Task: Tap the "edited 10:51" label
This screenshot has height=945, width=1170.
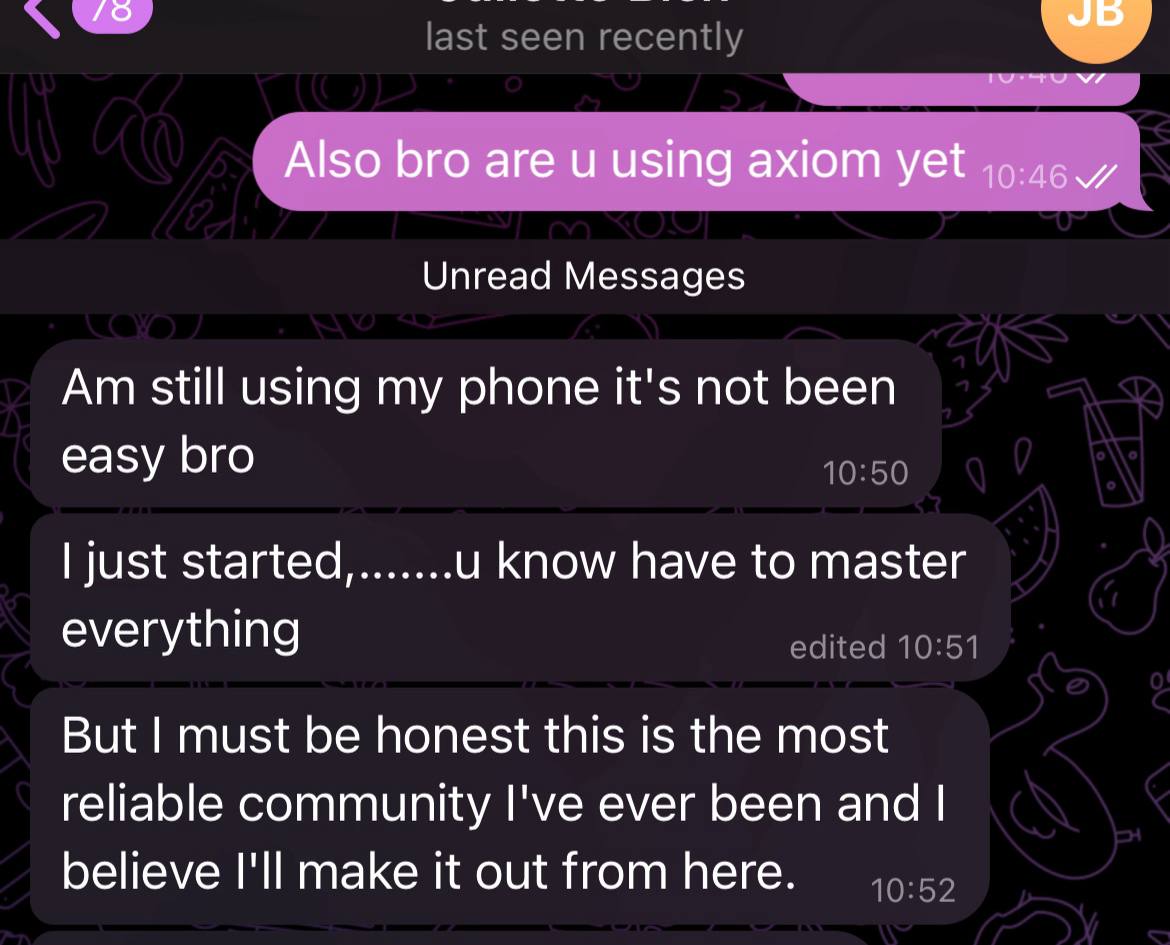Action: [884, 647]
